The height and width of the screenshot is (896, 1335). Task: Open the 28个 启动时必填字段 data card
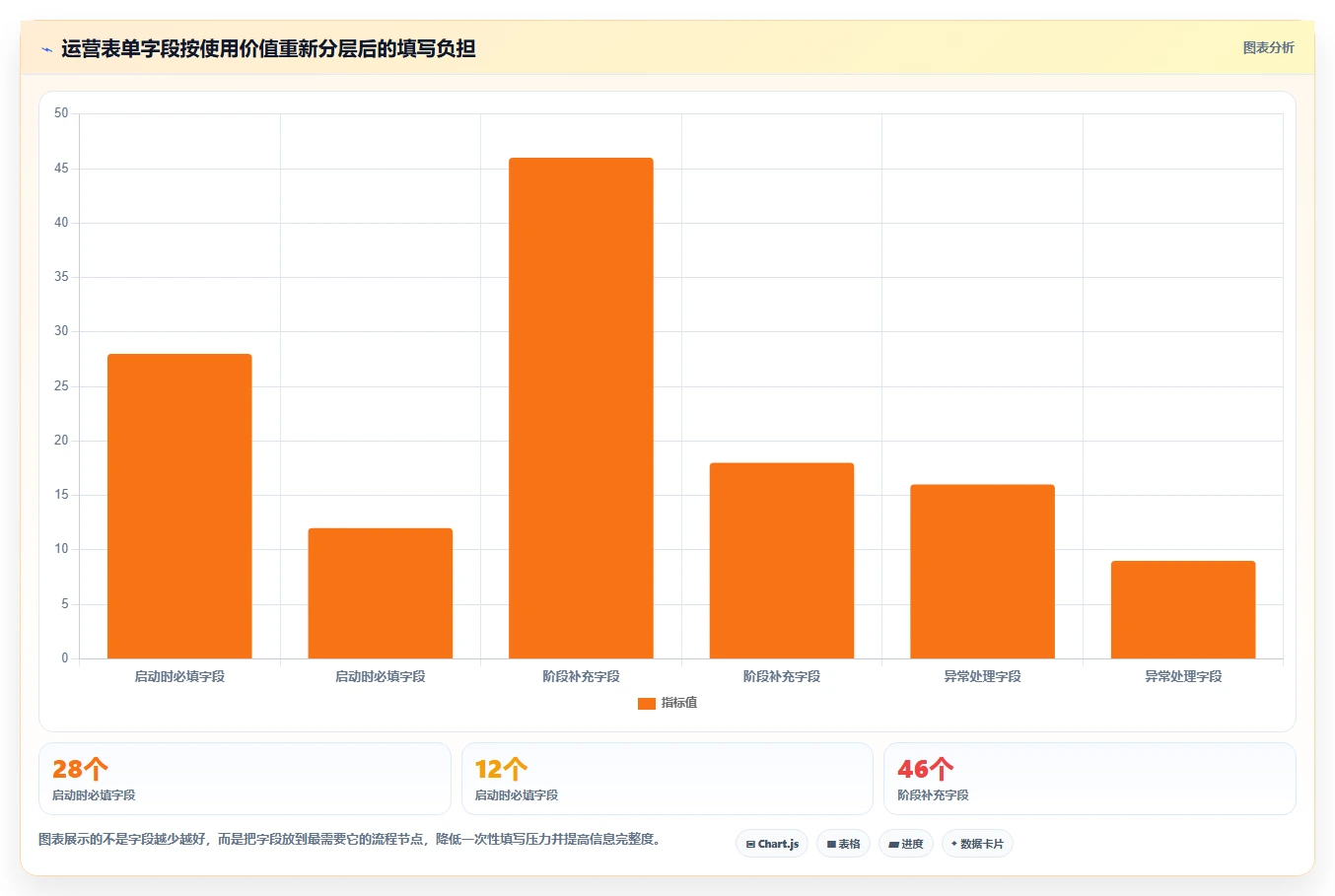pos(245,779)
